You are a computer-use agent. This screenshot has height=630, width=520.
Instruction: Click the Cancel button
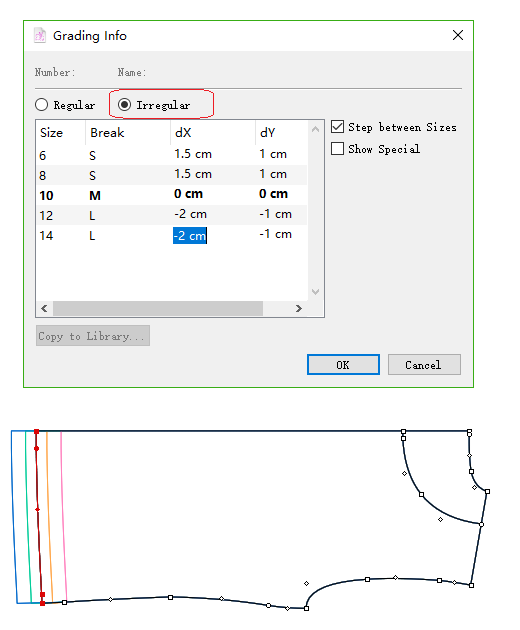pos(424,364)
